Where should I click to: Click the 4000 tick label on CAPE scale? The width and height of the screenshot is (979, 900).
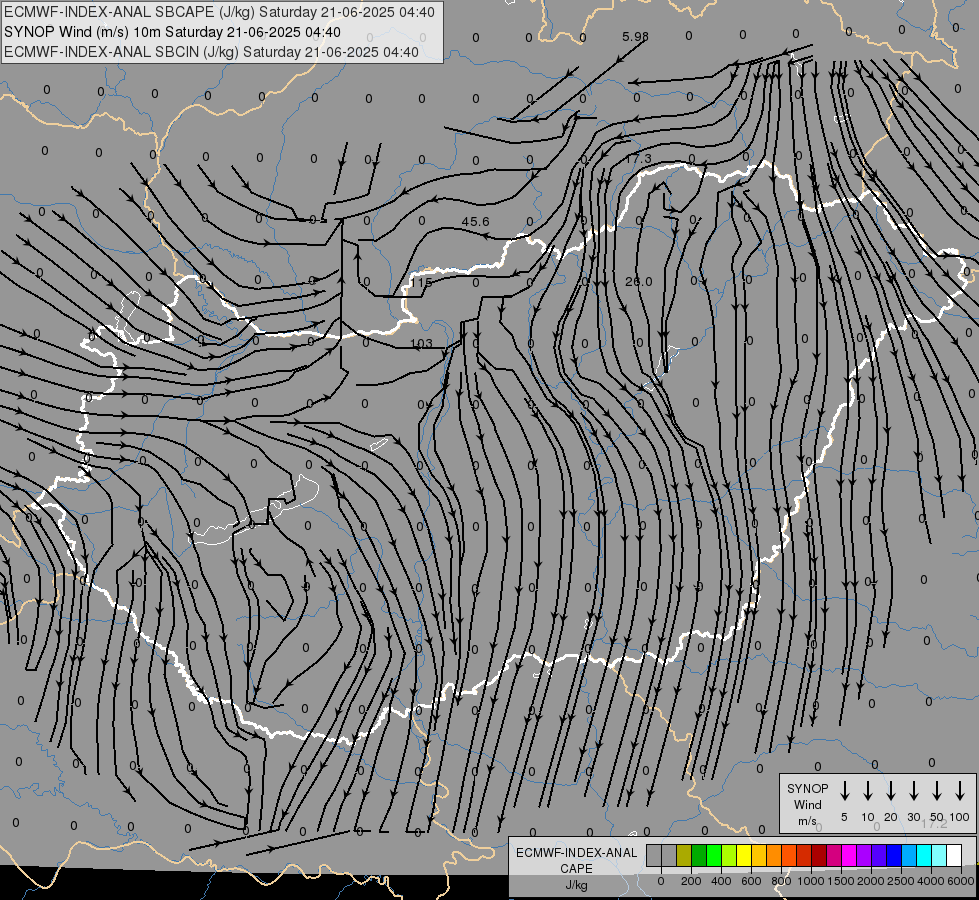(x=931, y=881)
